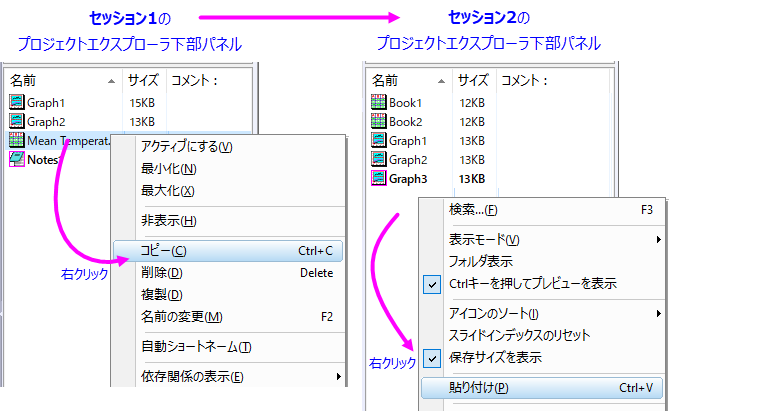765x411 pixels.
Task: Click the Graph3 icon in session 2 panel
Action: 379,178
